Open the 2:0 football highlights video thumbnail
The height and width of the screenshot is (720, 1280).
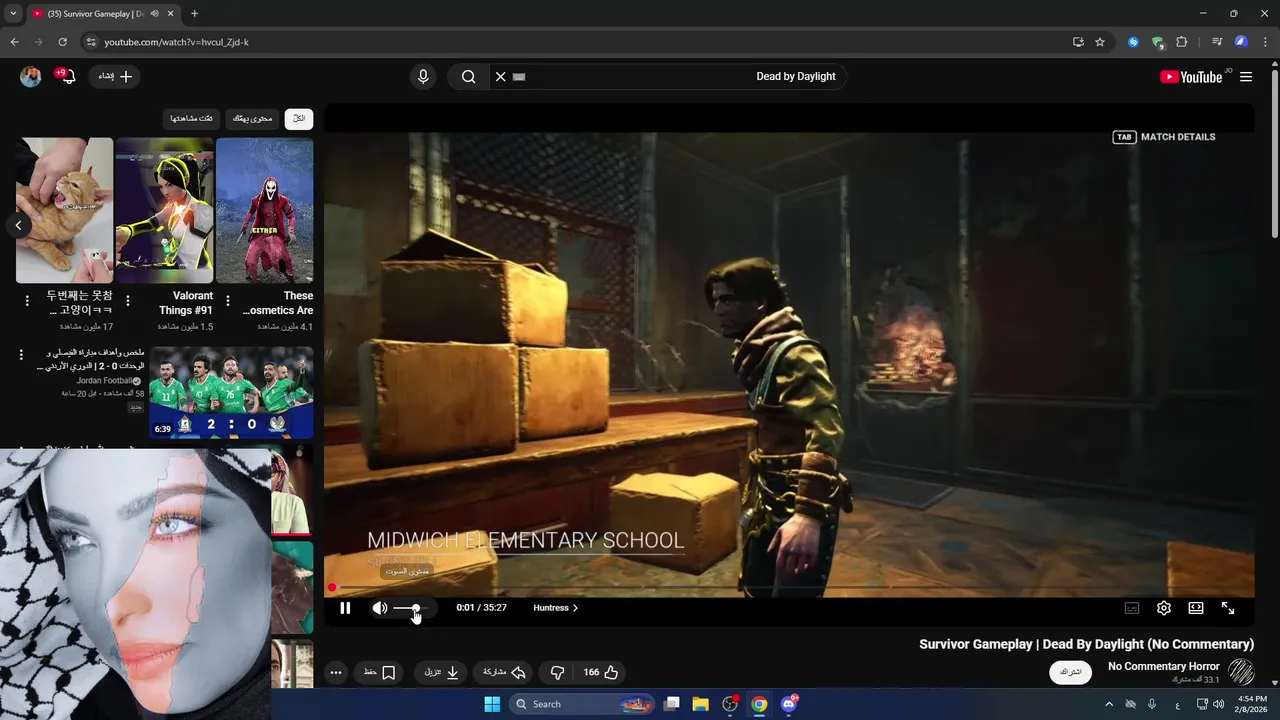231,392
